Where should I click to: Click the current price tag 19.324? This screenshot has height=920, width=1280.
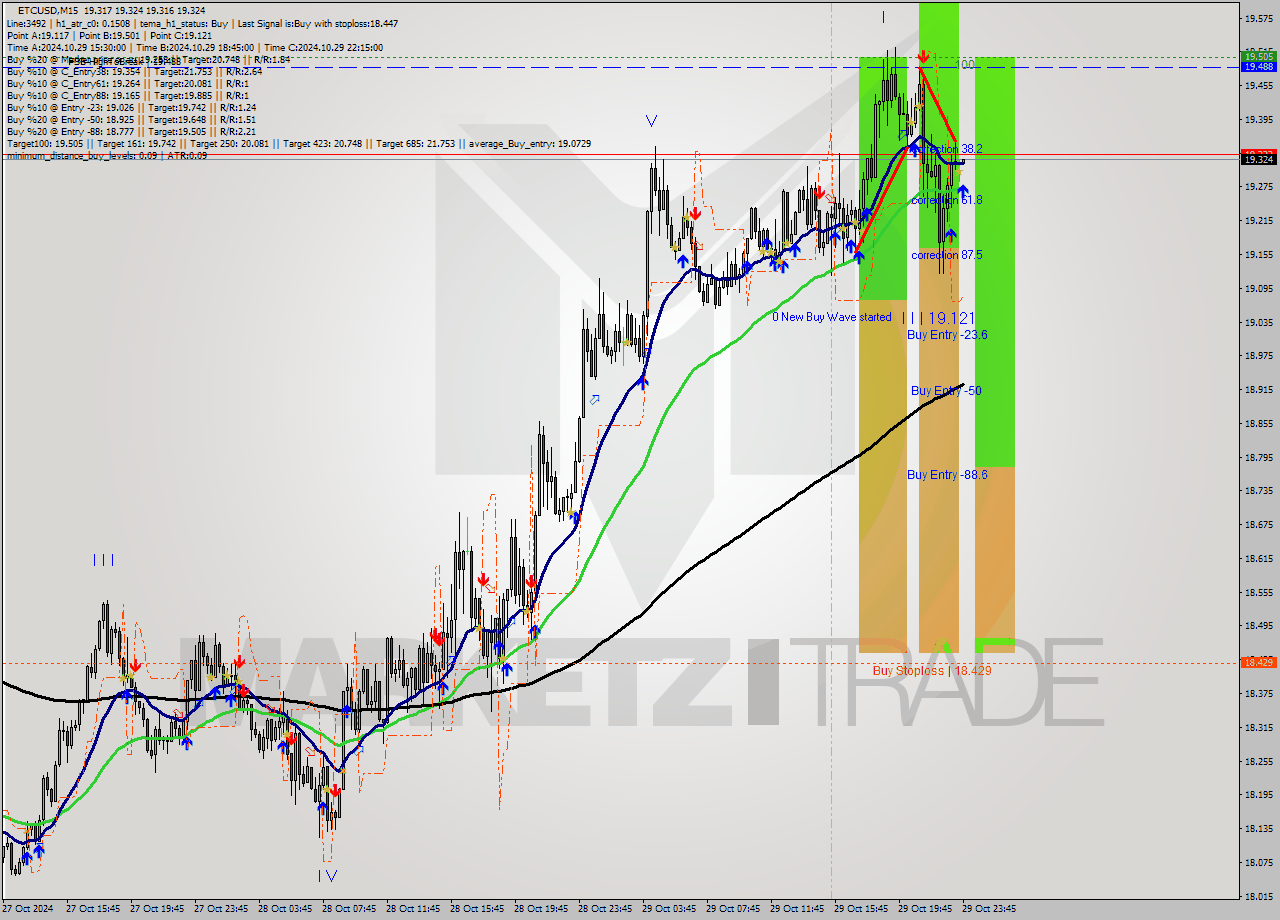tap(1258, 159)
